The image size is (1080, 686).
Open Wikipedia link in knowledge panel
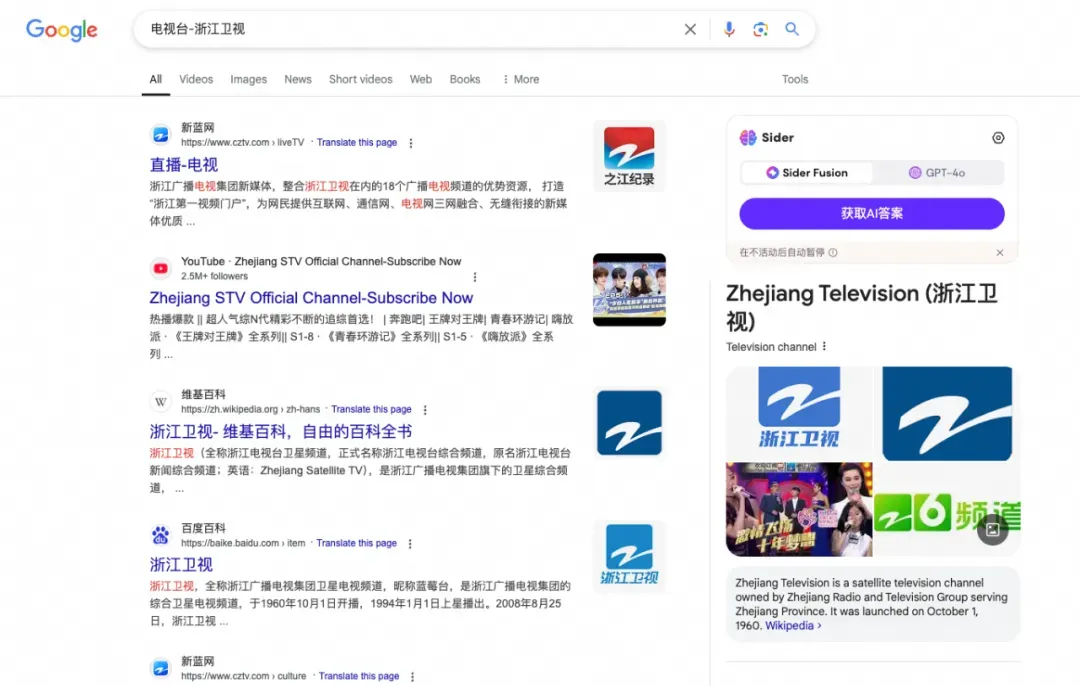tap(793, 625)
